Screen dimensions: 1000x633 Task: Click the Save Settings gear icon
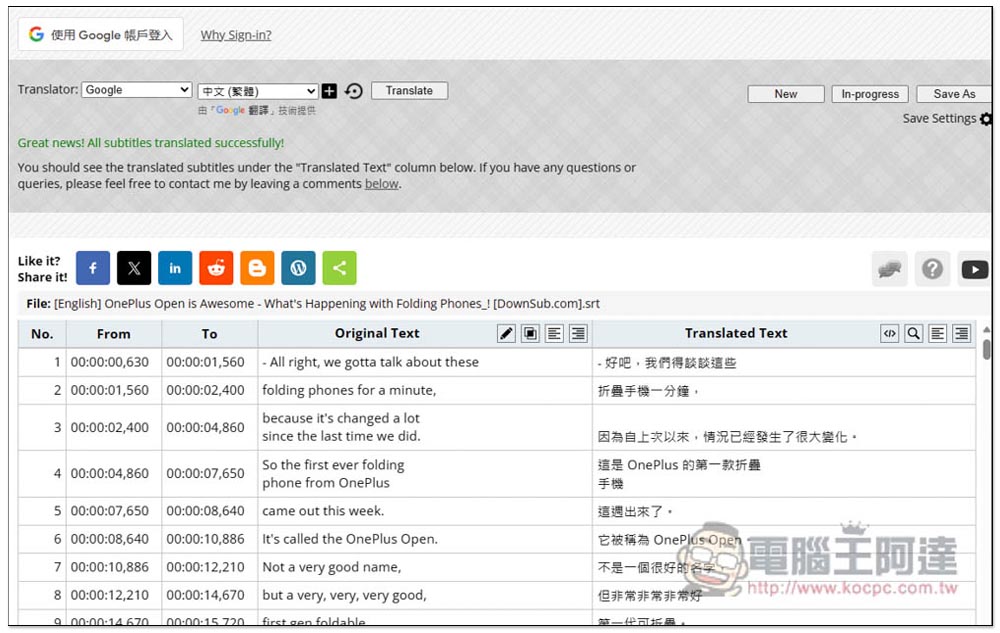point(986,119)
